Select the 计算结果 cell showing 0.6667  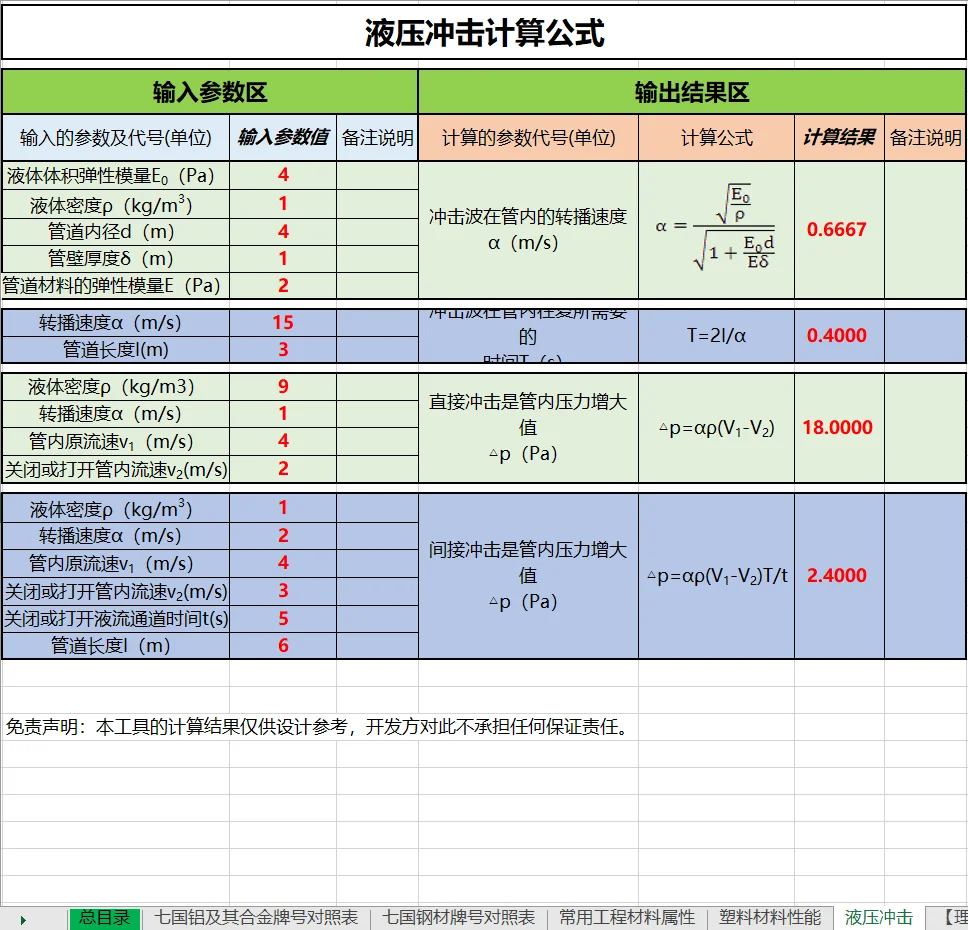point(838,229)
